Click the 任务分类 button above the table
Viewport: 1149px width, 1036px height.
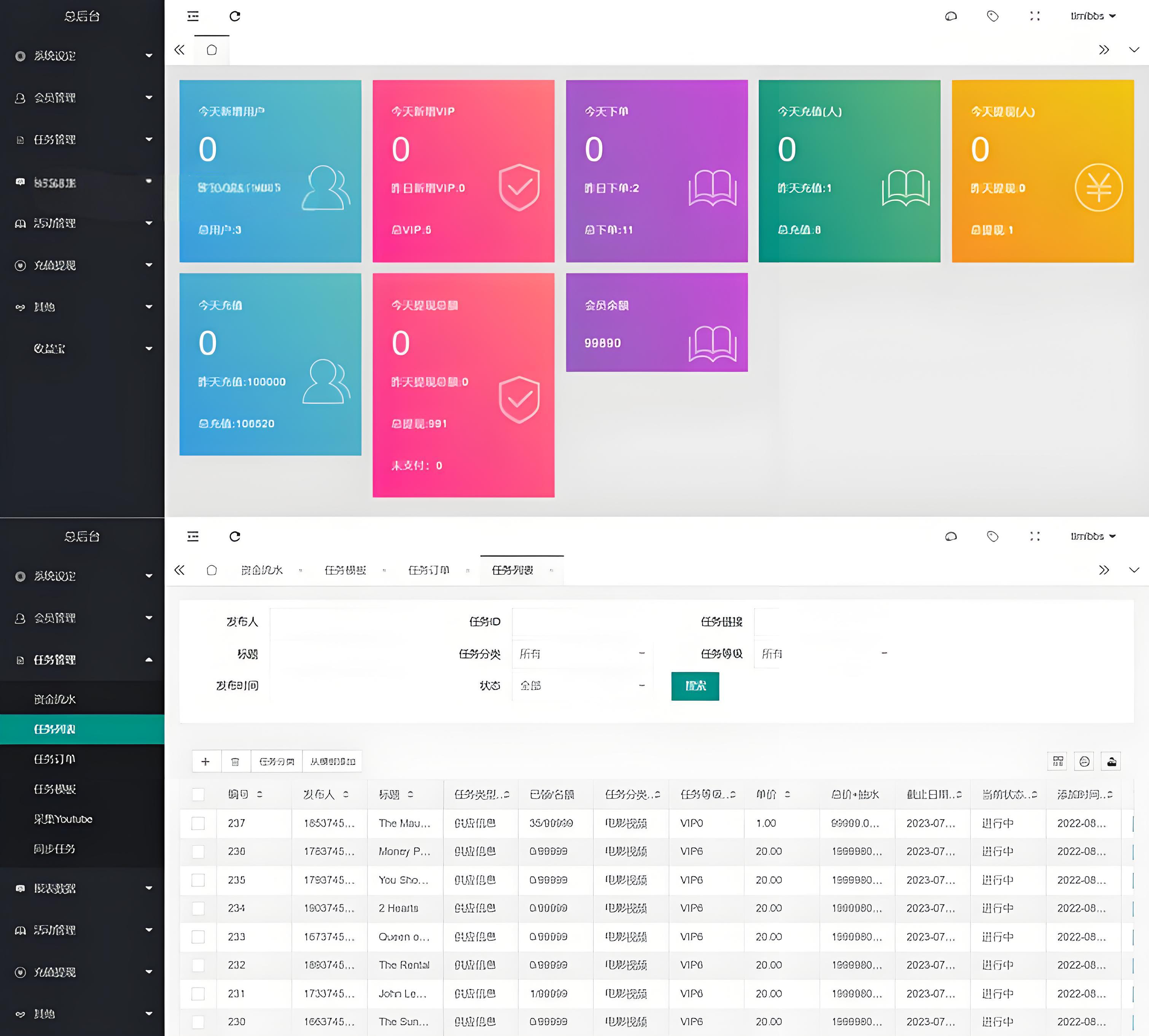277,762
